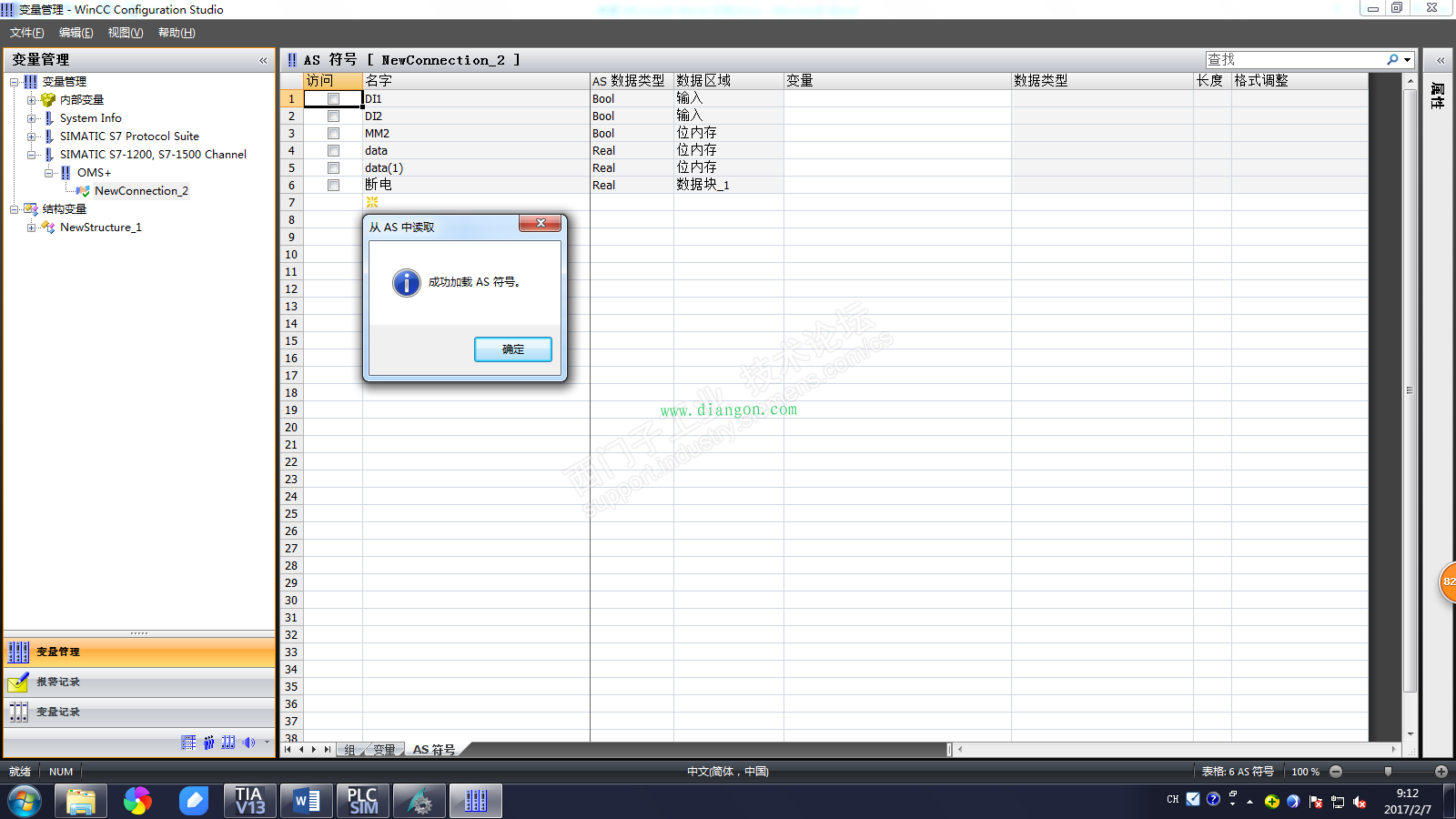Open the 报警记录 alarm logging panel
Screen dimensions: 1456x819
57,682
